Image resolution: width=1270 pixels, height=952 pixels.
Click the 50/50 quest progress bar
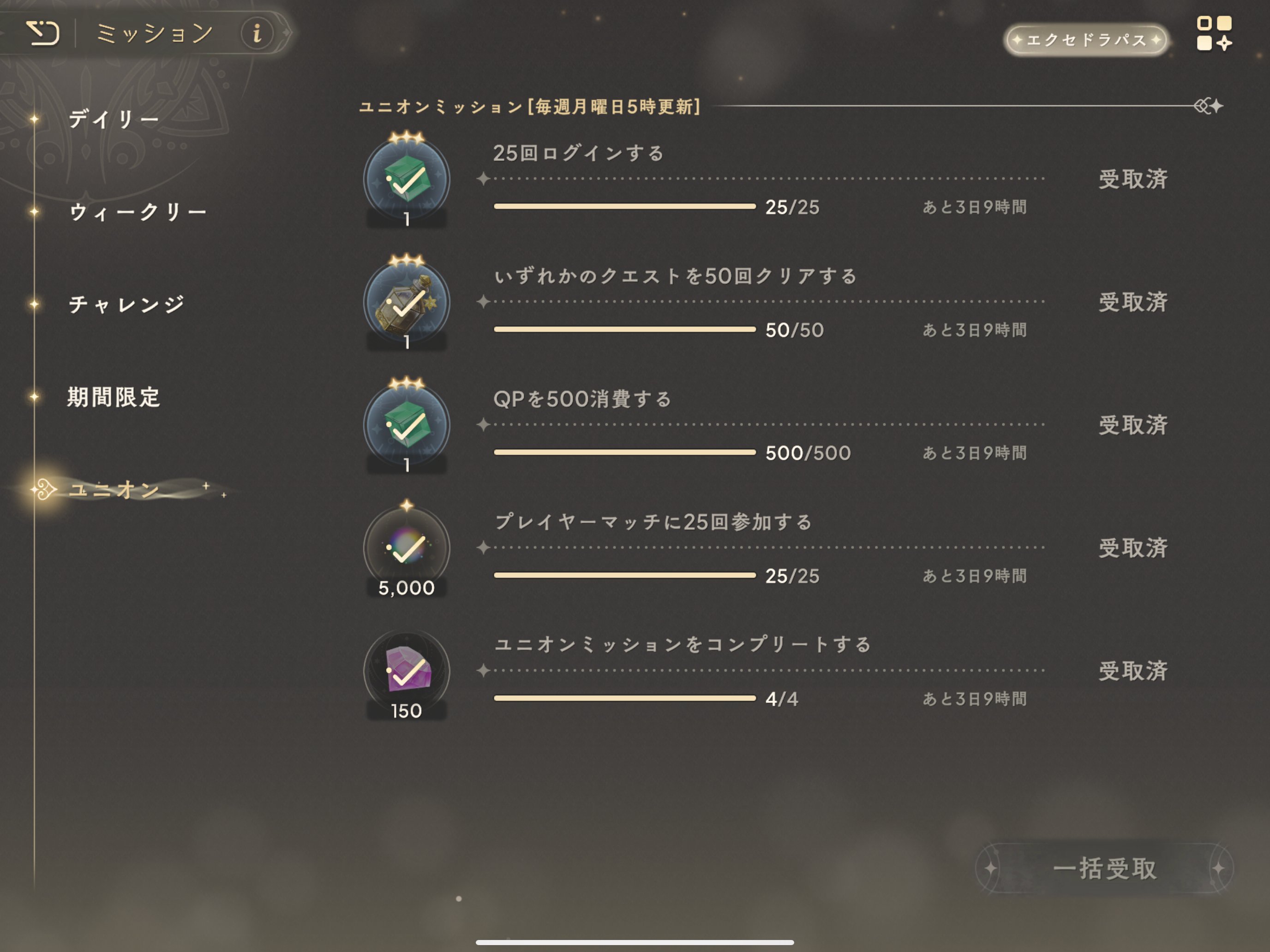(x=625, y=329)
